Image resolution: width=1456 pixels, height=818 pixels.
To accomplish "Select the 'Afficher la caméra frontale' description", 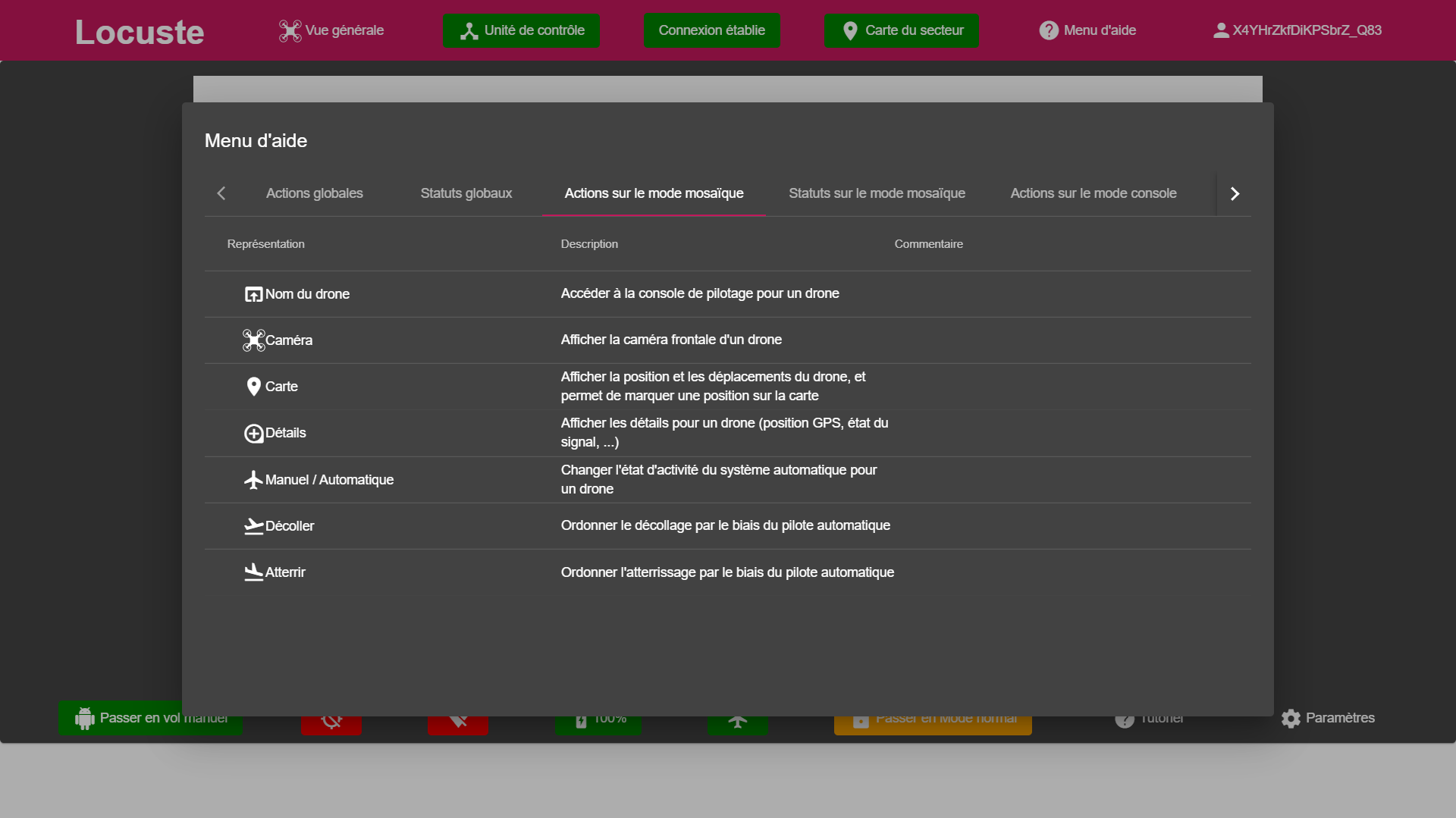I will tap(671, 340).
